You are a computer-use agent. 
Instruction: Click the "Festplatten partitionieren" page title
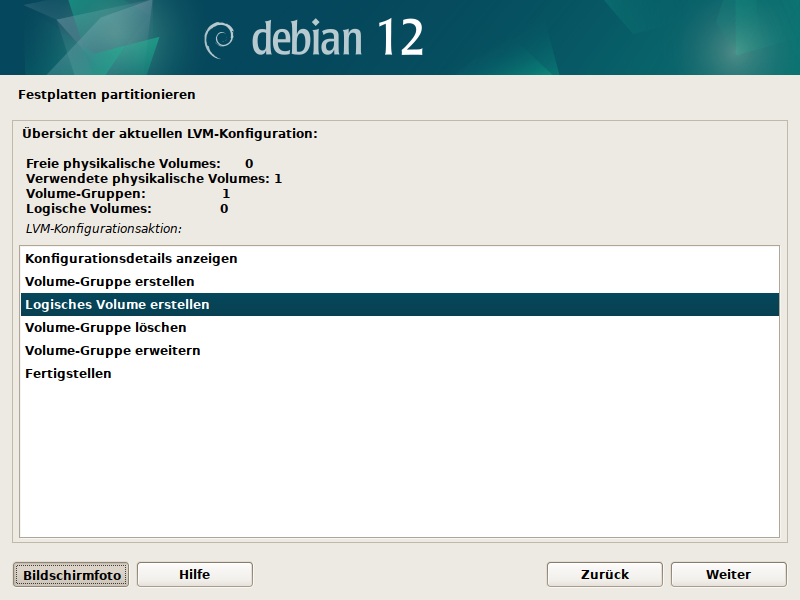coord(106,95)
